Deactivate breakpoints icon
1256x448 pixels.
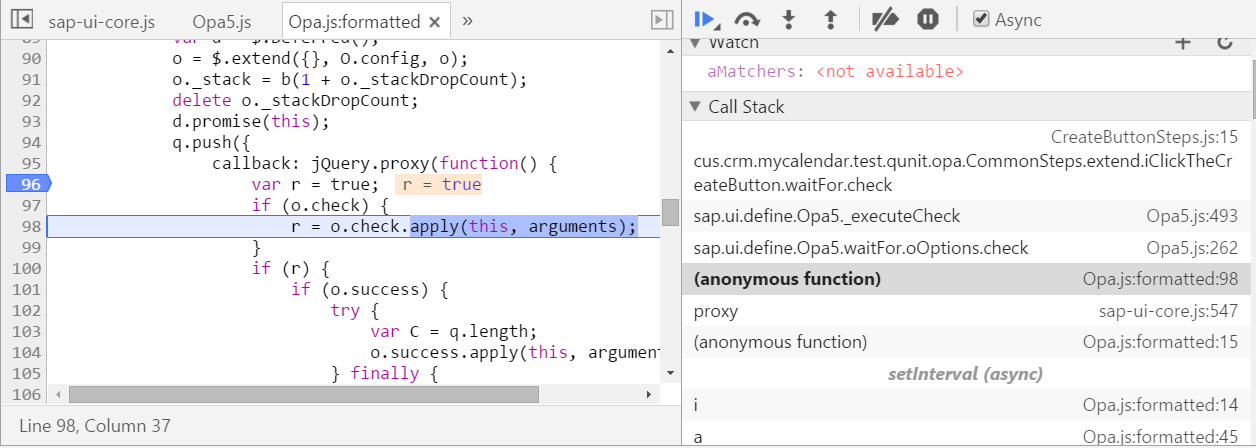pos(885,19)
